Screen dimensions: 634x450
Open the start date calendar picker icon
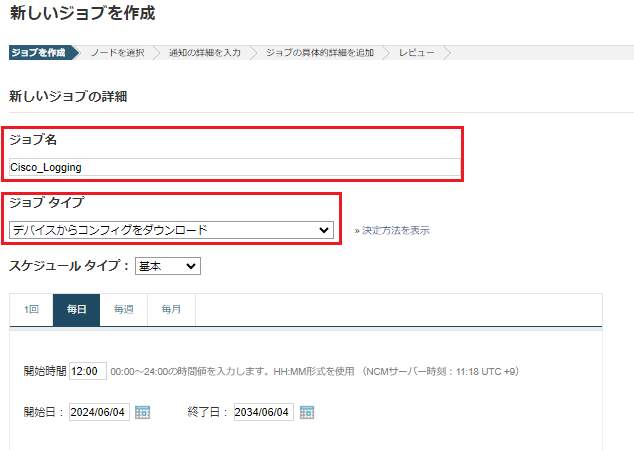tap(142, 412)
